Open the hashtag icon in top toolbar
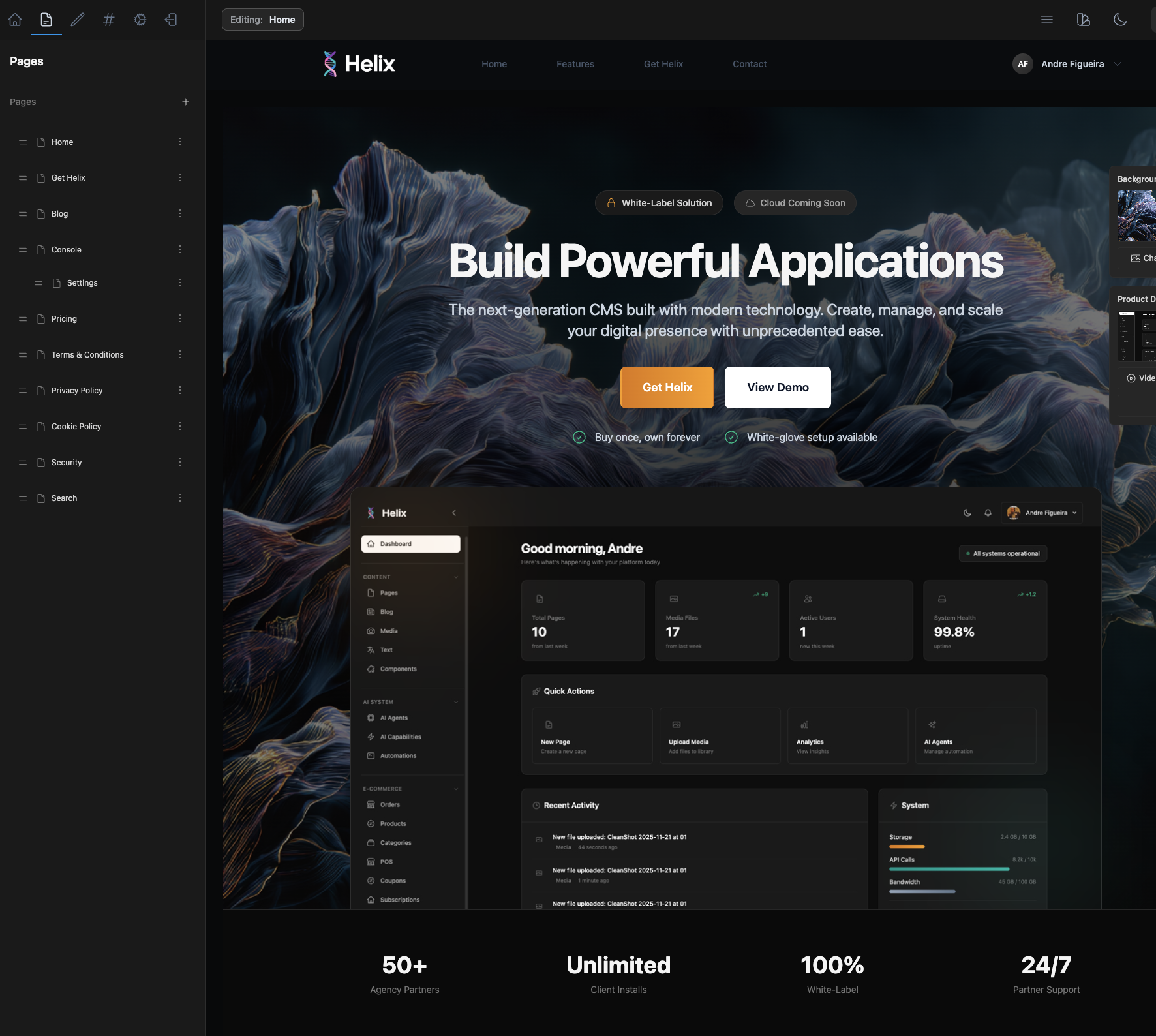Screen dimensions: 1156x1036 pos(109,20)
